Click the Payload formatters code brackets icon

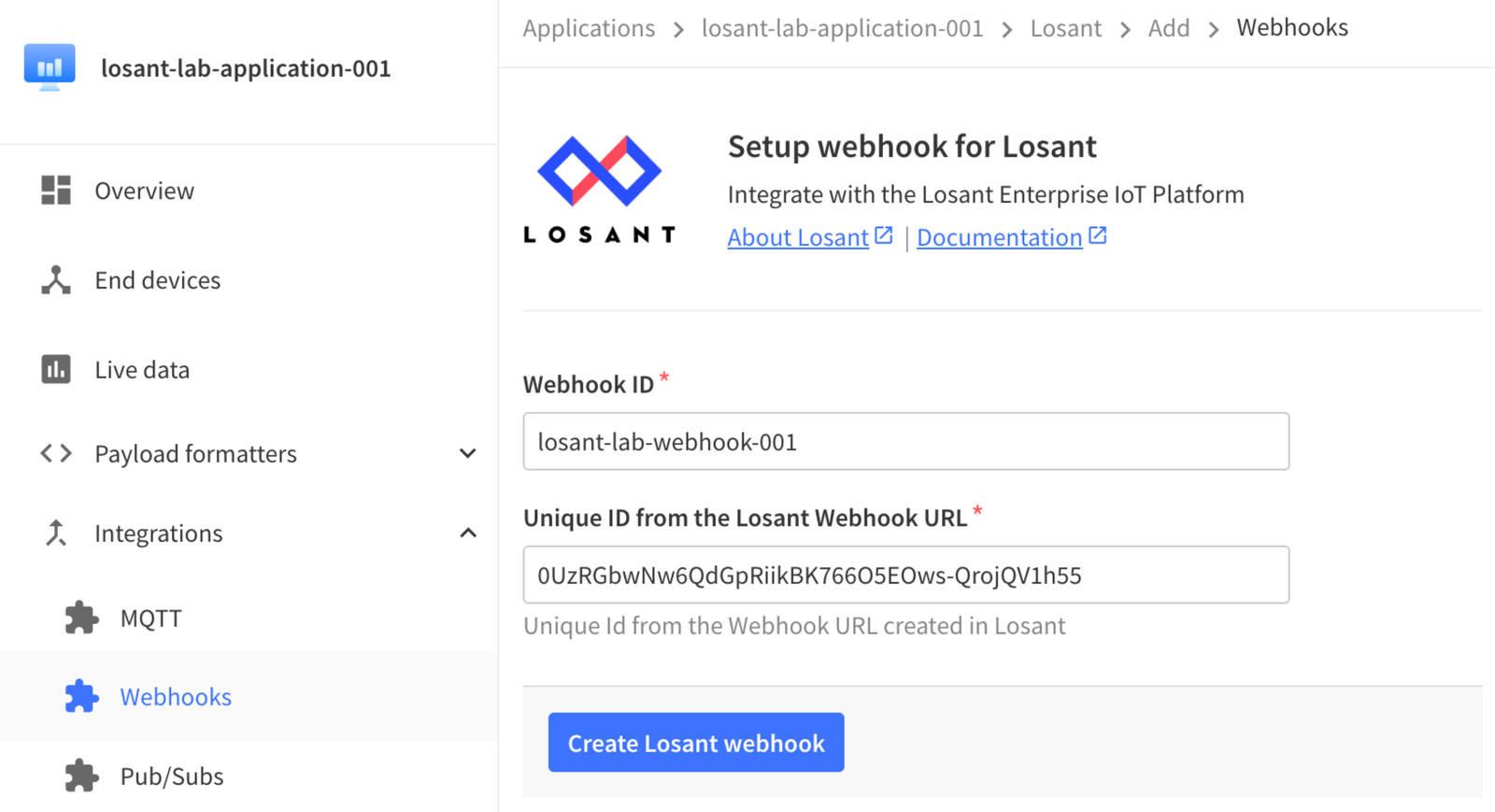(56, 453)
